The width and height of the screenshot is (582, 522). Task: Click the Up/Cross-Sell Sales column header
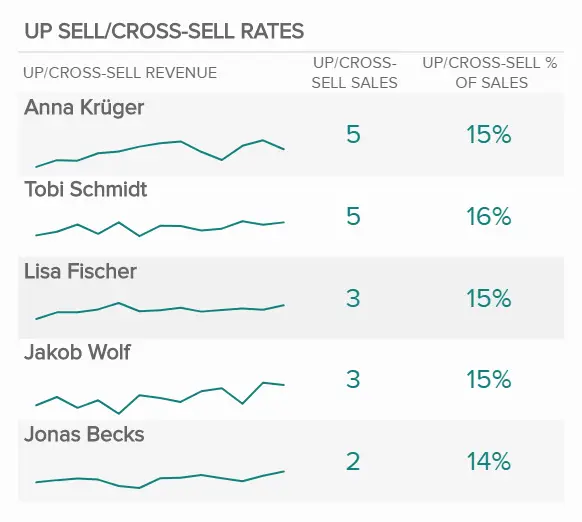(354, 73)
